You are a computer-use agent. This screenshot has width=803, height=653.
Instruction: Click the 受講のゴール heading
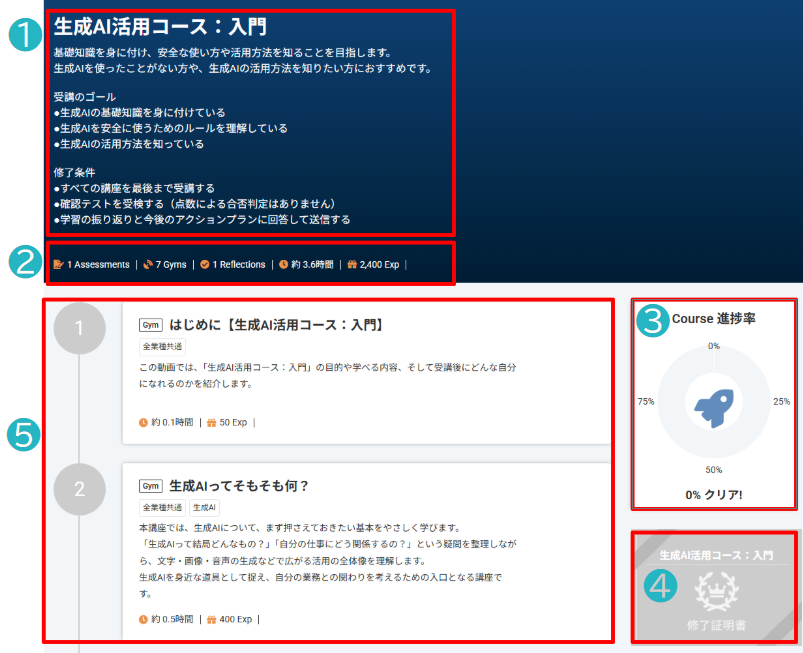85,97
